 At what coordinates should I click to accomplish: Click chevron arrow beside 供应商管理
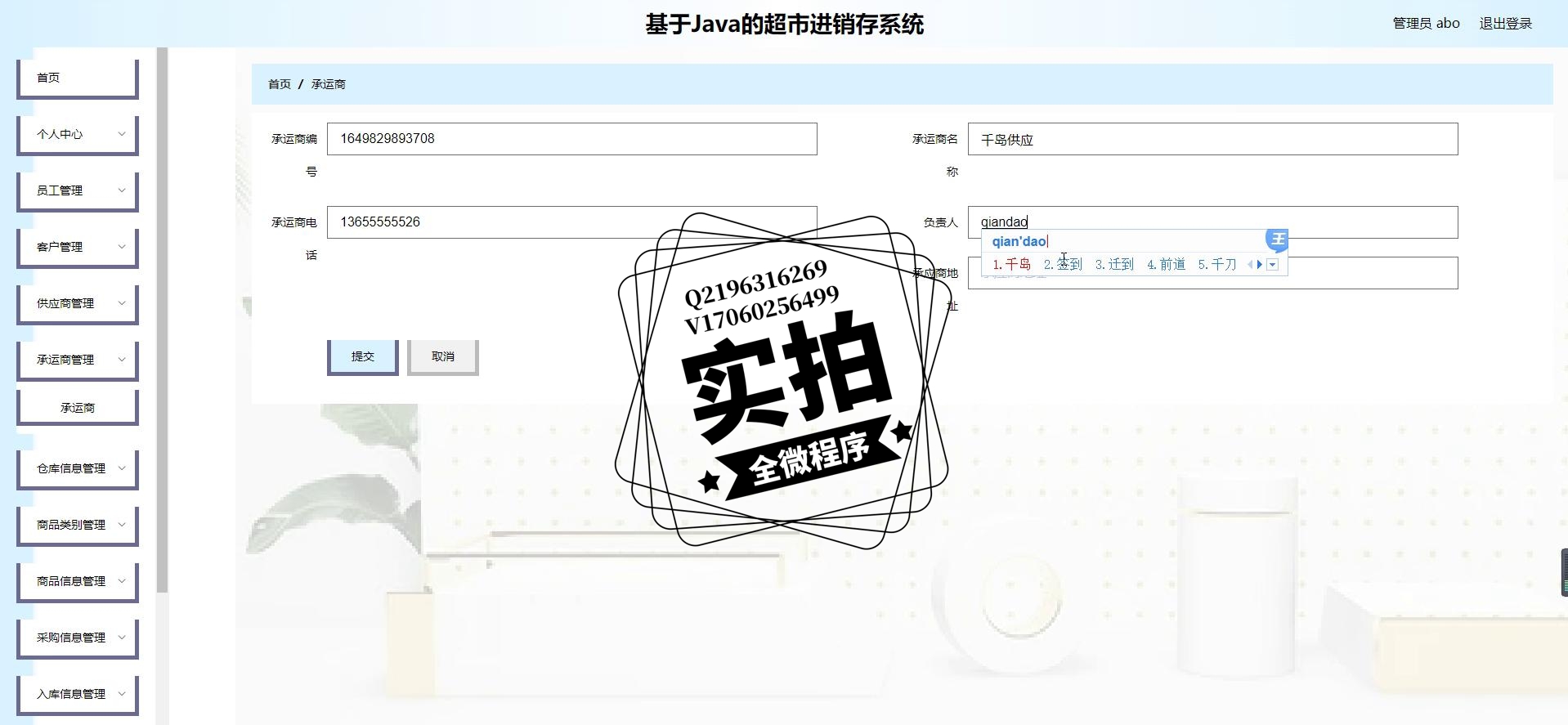[x=122, y=303]
